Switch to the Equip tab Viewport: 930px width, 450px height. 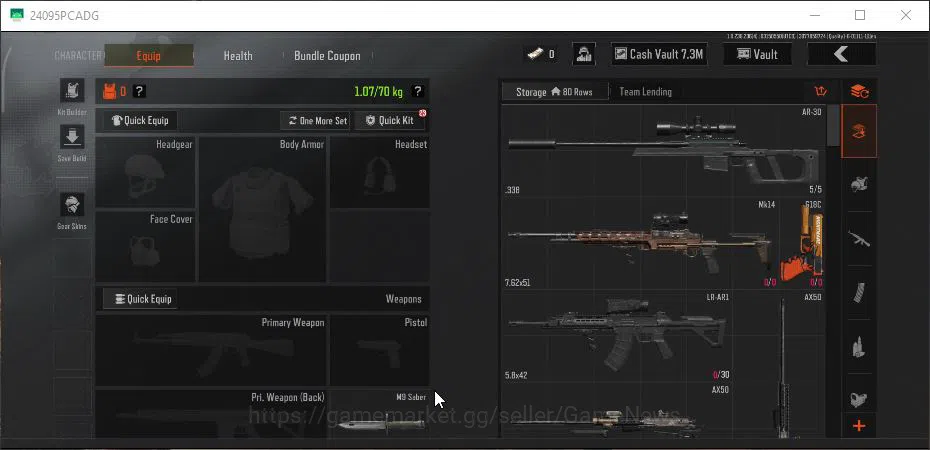pos(149,56)
